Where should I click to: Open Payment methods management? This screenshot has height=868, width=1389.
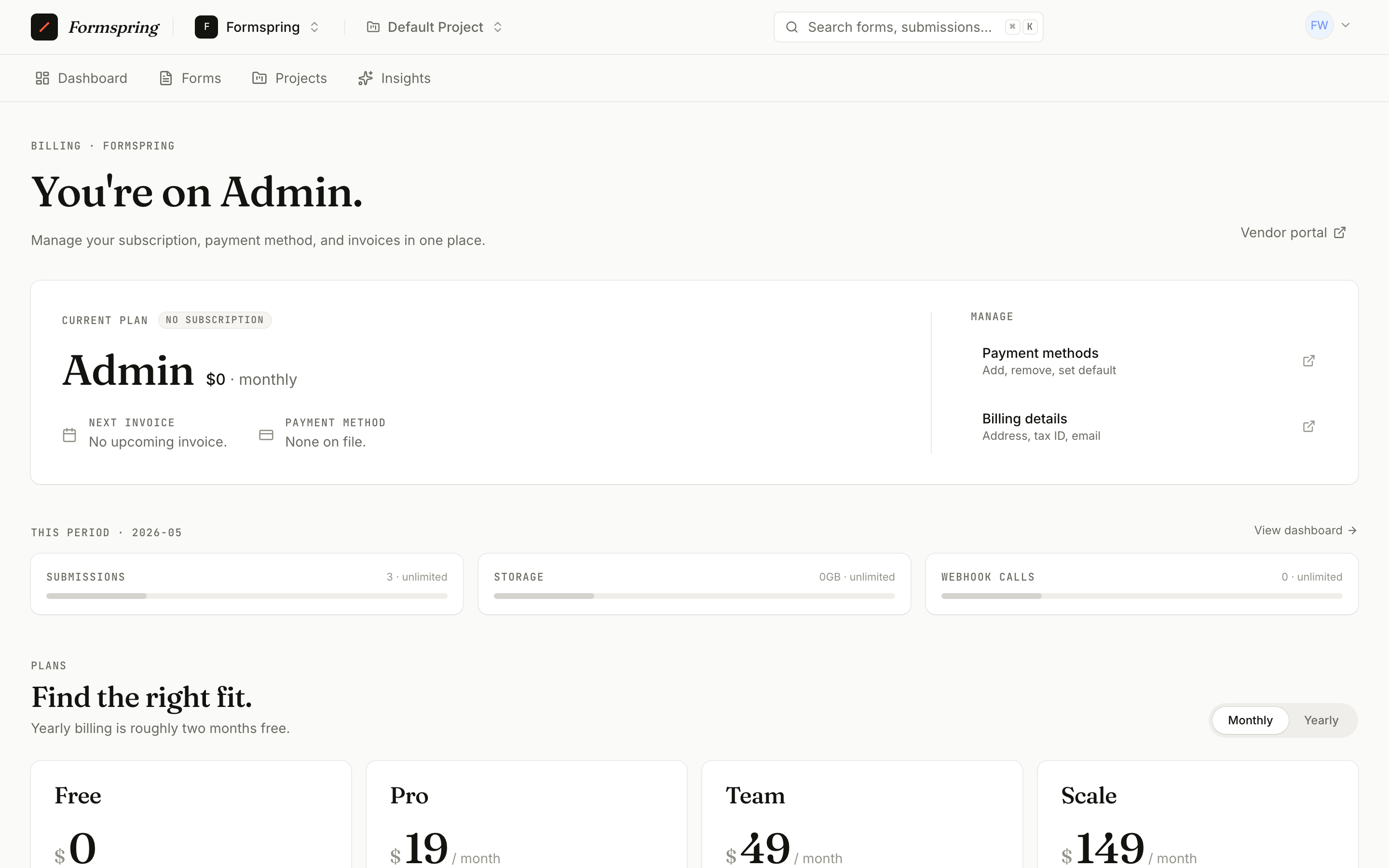pos(1148,361)
